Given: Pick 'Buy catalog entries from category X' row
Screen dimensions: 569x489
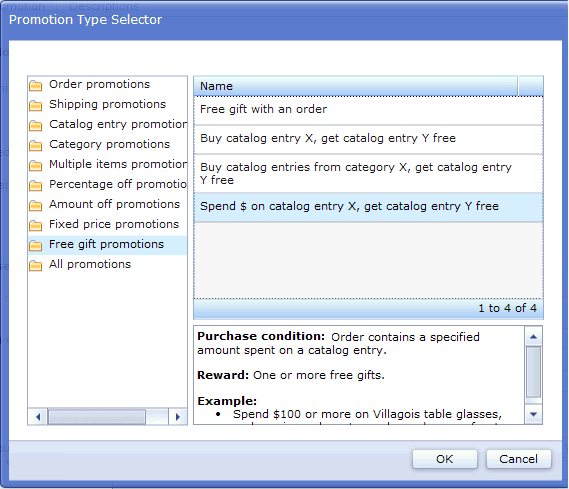Looking at the screenshot, I should point(368,173).
